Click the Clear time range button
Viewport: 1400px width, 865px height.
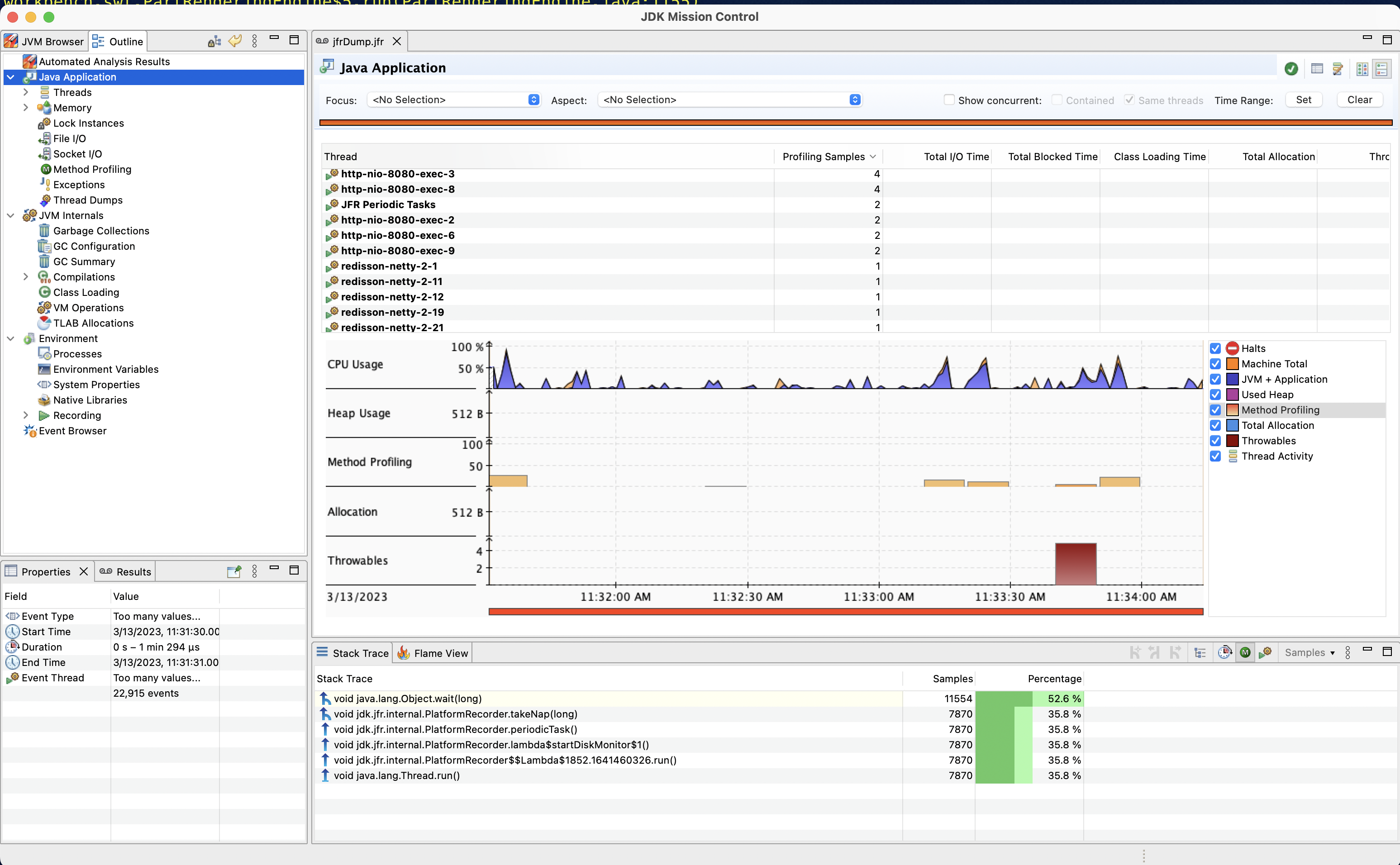pyautogui.click(x=1359, y=100)
